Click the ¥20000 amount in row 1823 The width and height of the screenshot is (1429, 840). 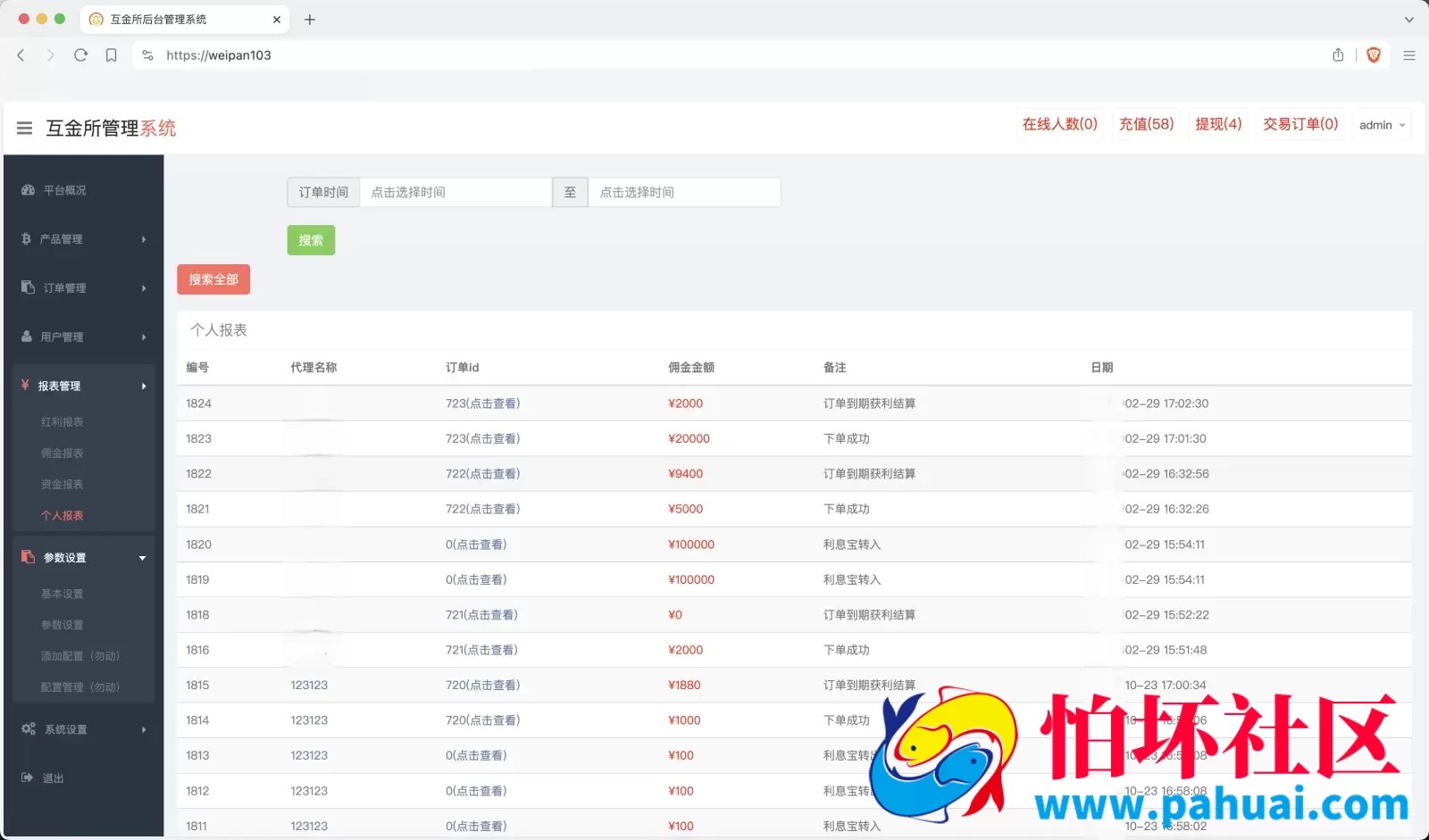pyautogui.click(x=689, y=439)
